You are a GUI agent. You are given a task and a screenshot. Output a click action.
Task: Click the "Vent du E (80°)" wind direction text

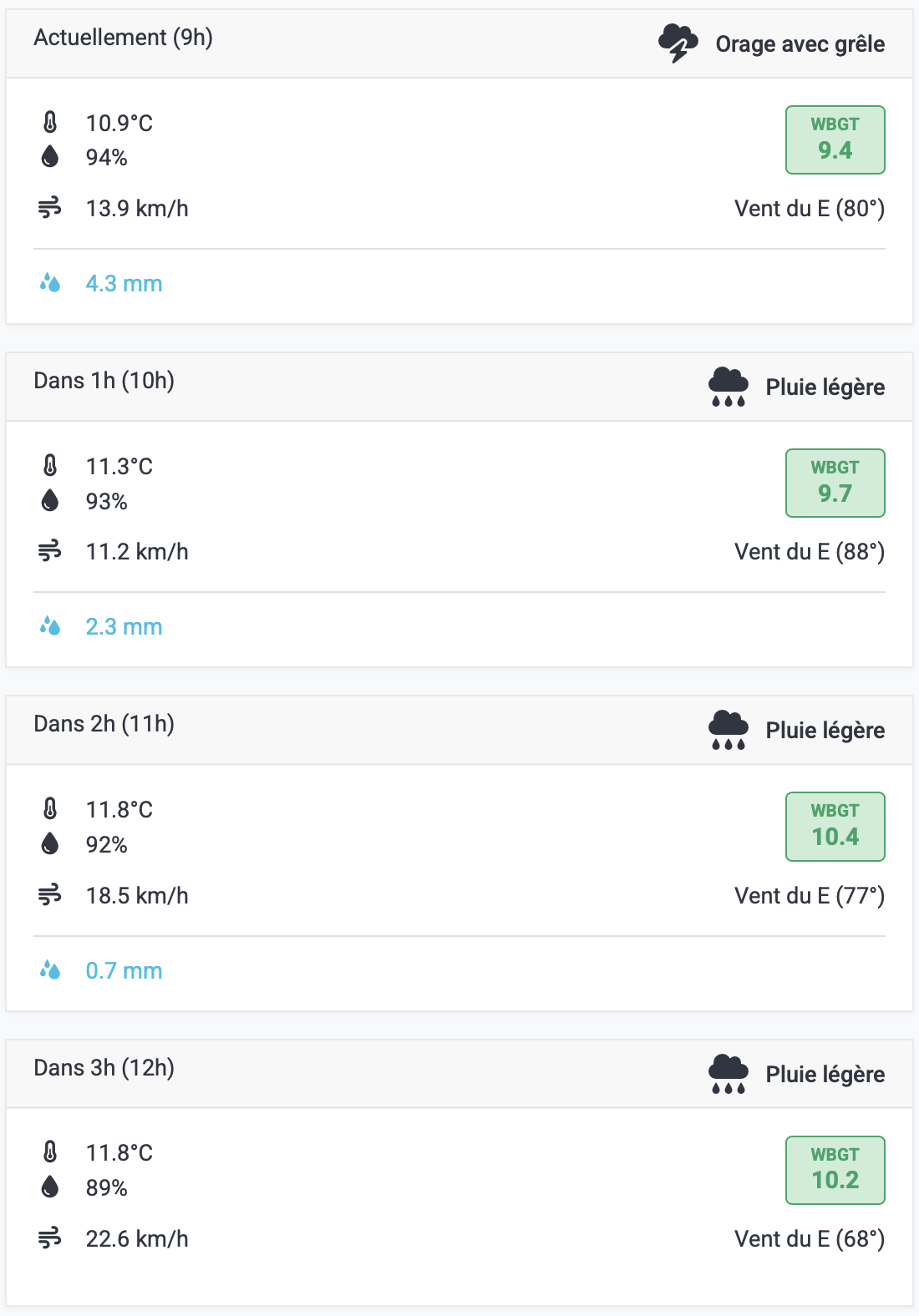(x=809, y=208)
